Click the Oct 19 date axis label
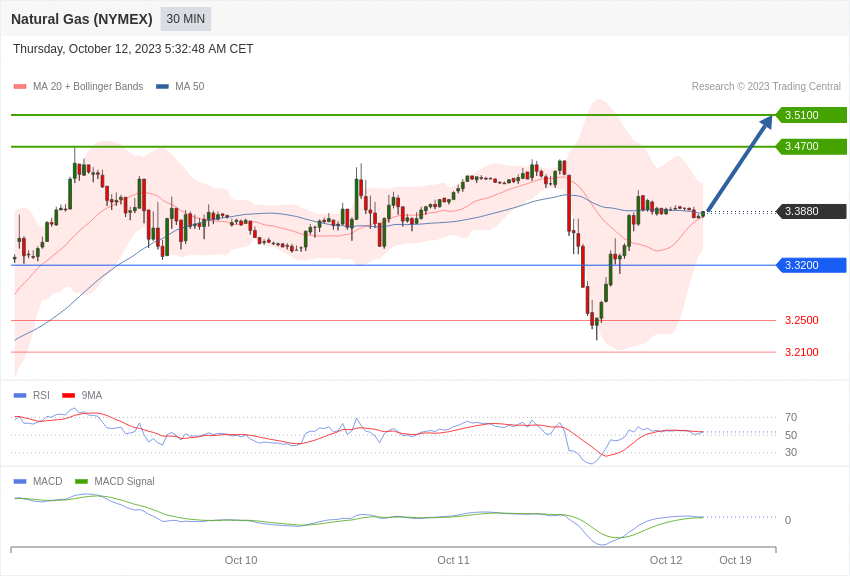The width and height of the screenshot is (850, 576). pyautogui.click(x=735, y=560)
